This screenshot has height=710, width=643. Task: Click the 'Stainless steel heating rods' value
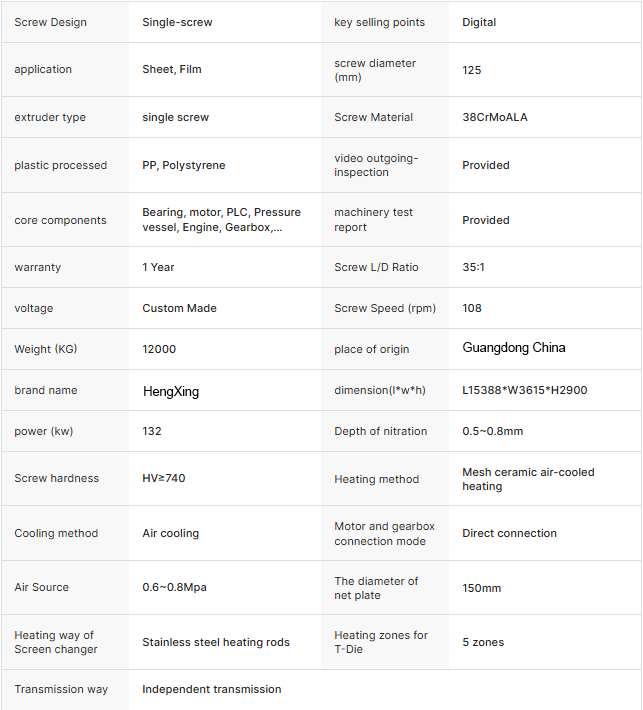point(216,642)
